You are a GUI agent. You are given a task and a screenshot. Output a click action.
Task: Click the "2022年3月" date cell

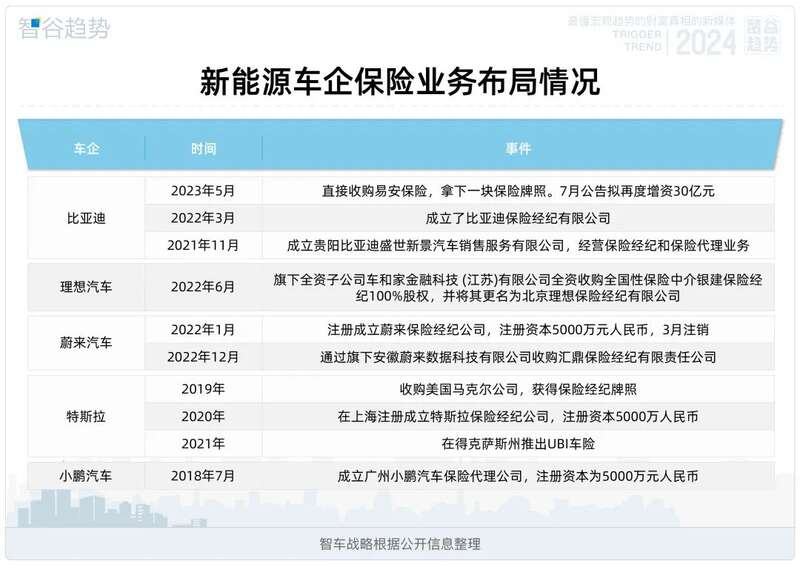click(203, 218)
